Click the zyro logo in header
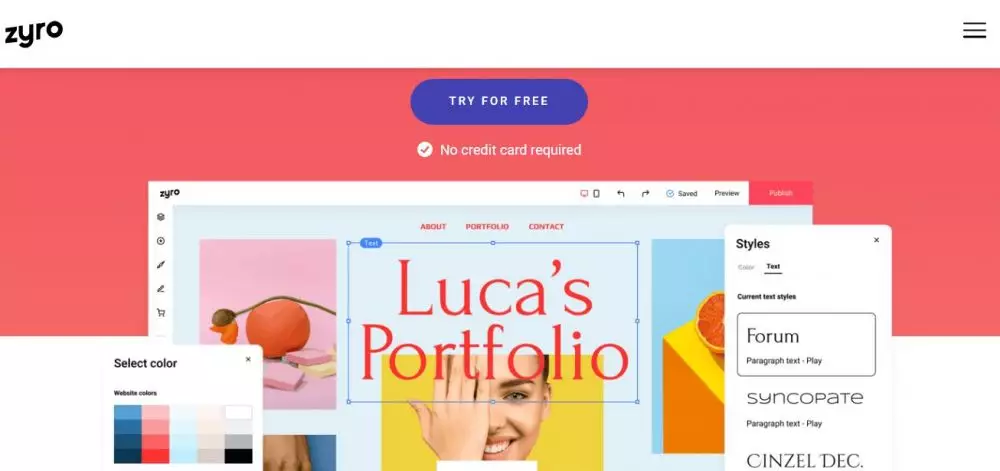This screenshot has height=471, width=1000. [34, 33]
